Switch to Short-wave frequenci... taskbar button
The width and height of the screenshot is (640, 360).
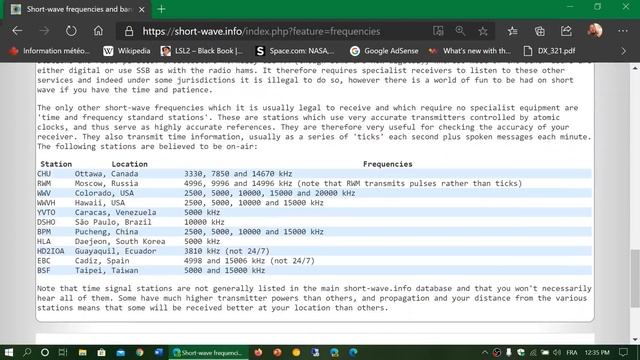tap(209, 352)
